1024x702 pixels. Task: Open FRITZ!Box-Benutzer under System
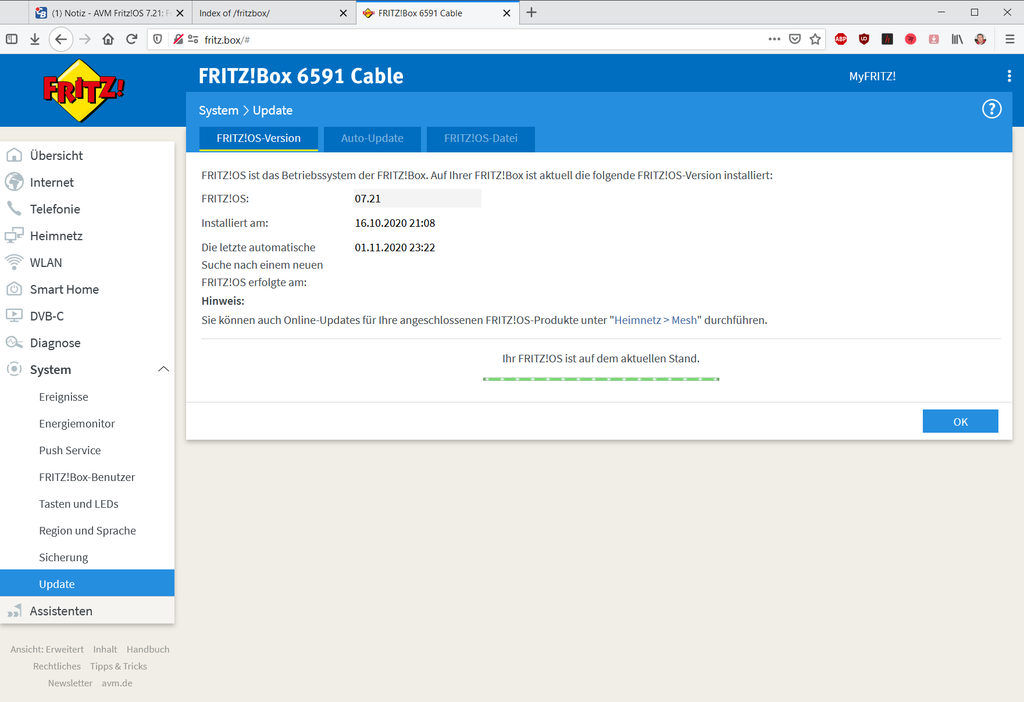coord(87,477)
